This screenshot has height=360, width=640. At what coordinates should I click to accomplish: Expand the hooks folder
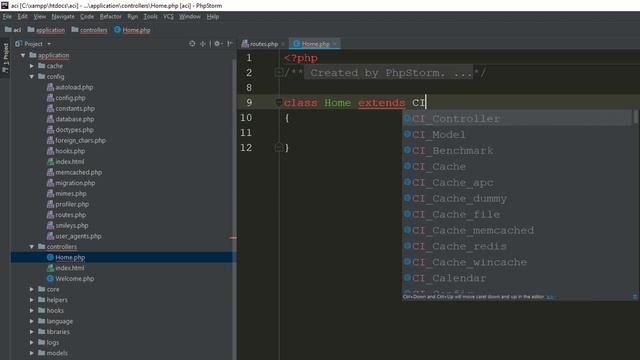(x=32, y=310)
